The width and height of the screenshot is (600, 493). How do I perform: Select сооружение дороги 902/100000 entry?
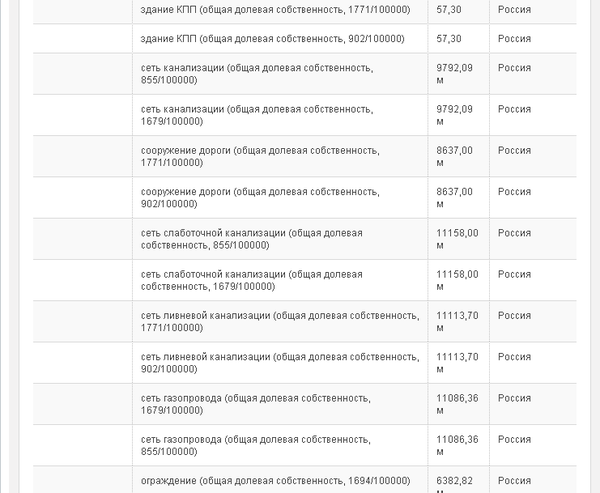point(260,197)
